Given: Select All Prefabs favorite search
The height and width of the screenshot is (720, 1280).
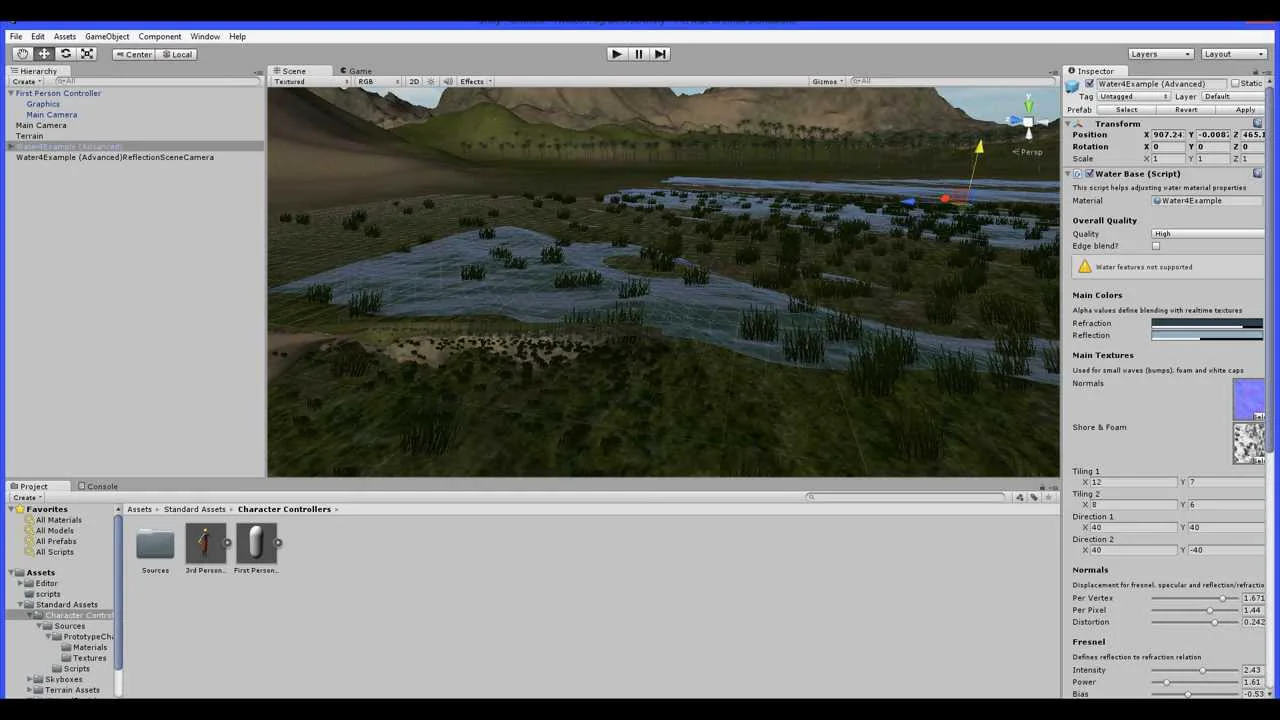Looking at the screenshot, I should [56, 541].
